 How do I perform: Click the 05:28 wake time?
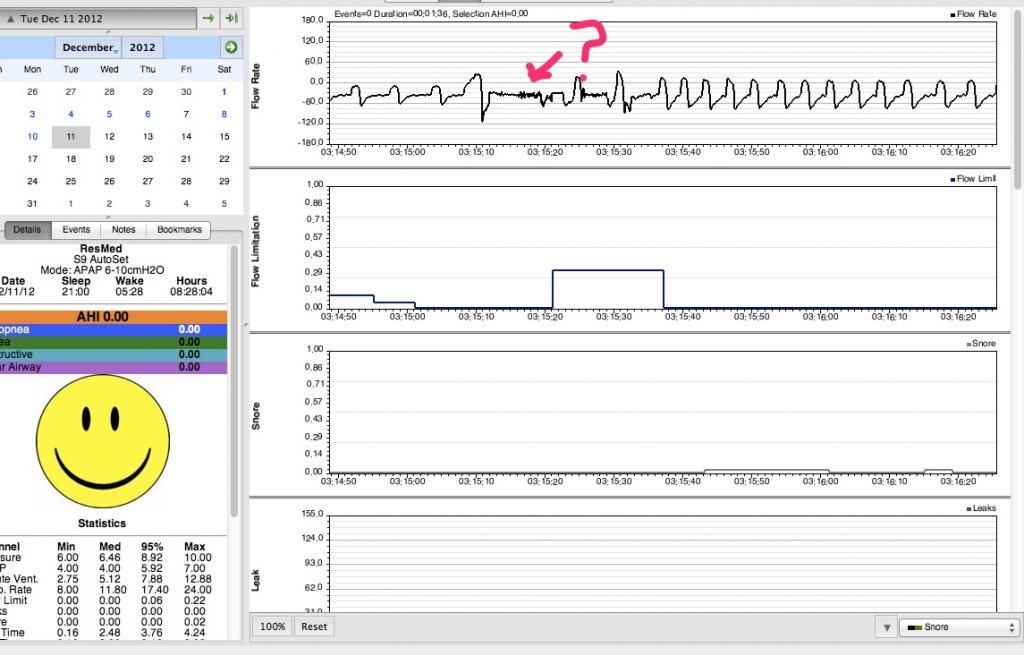tap(129, 292)
